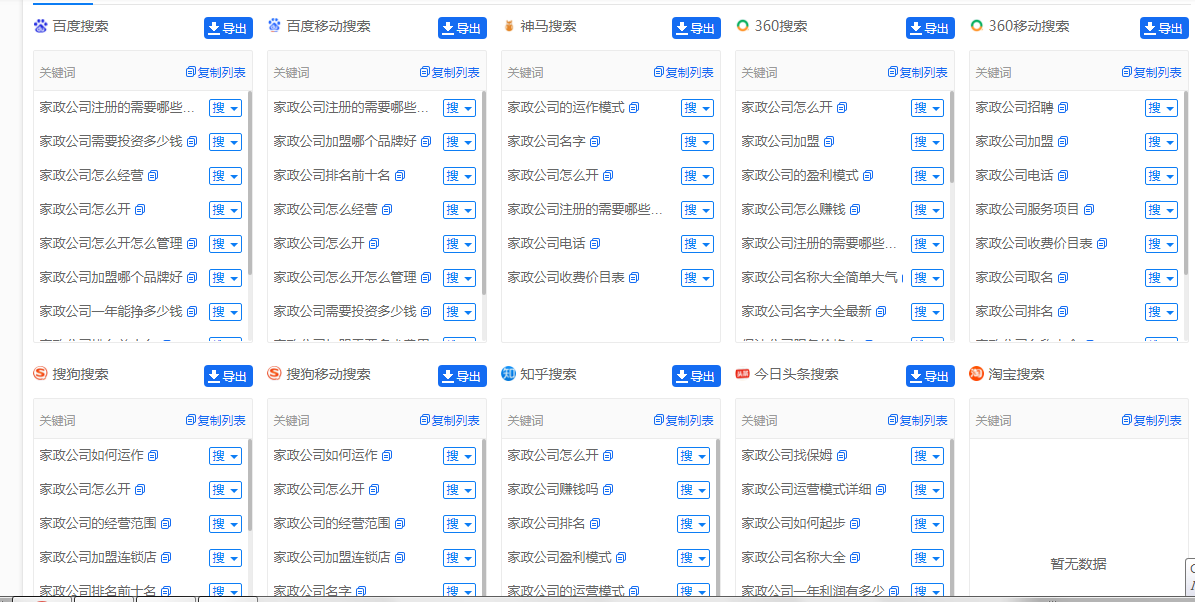This screenshot has width=1195, height=602.
Task: Click 复制列表 in the 淘宝搜索 panel
Action: click(1152, 421)
